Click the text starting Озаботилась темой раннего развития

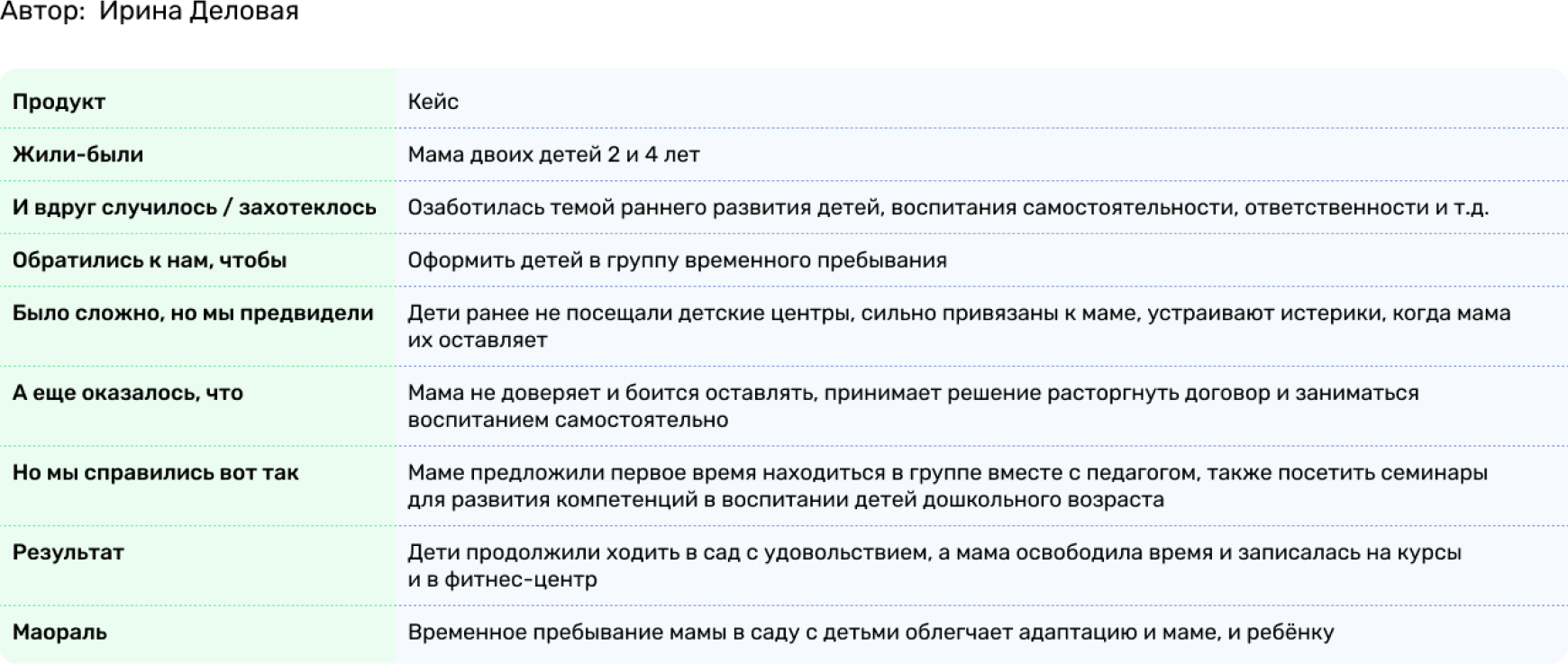[947, 207]
